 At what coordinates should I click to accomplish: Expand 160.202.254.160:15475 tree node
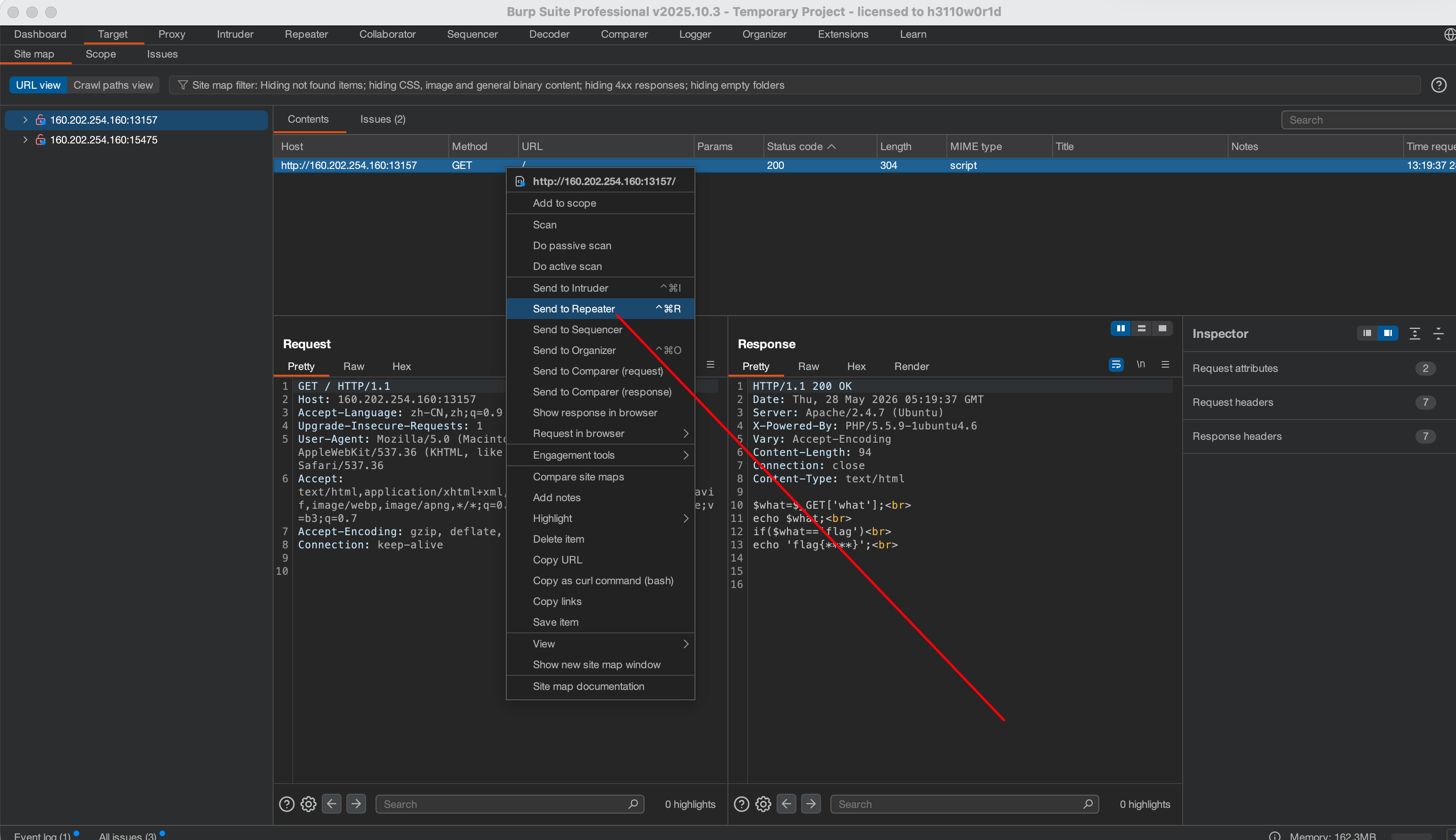(25, 140)
